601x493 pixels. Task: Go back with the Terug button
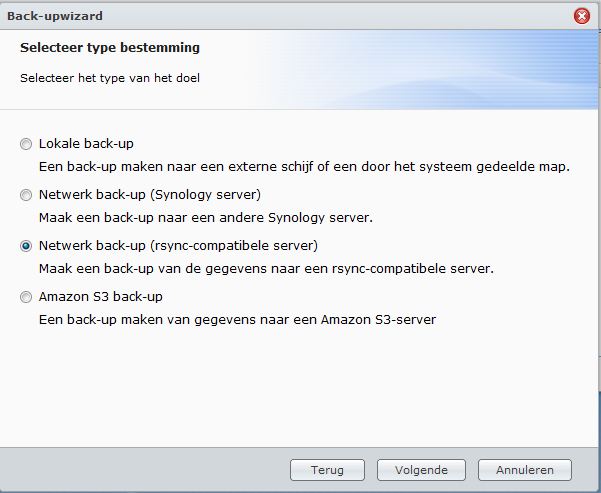pos(327,470)
